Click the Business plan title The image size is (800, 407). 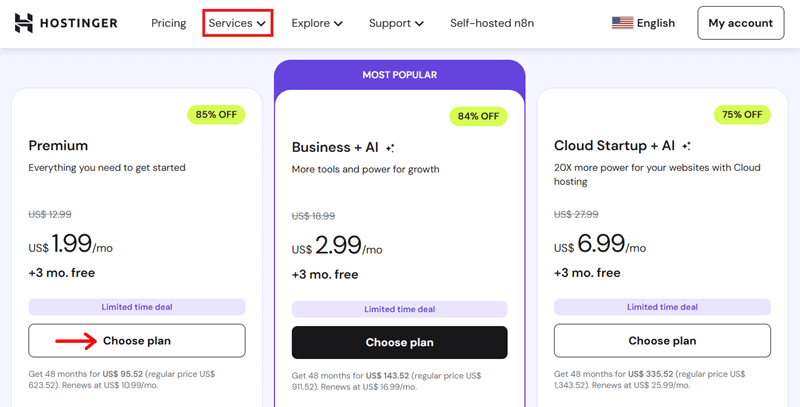pyautogui.click(x=335, y=147)
